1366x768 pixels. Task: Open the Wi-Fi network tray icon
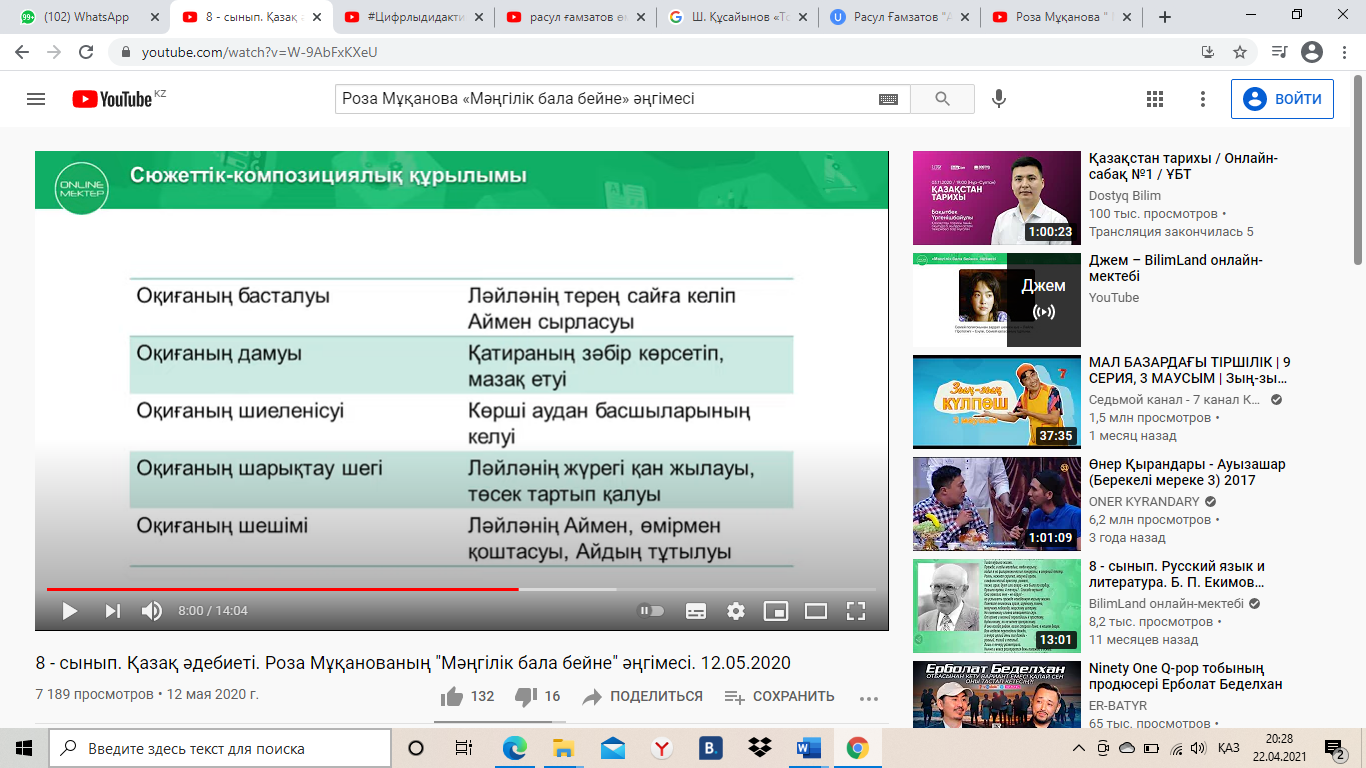pyautogui.click(x=1176, y=748)
